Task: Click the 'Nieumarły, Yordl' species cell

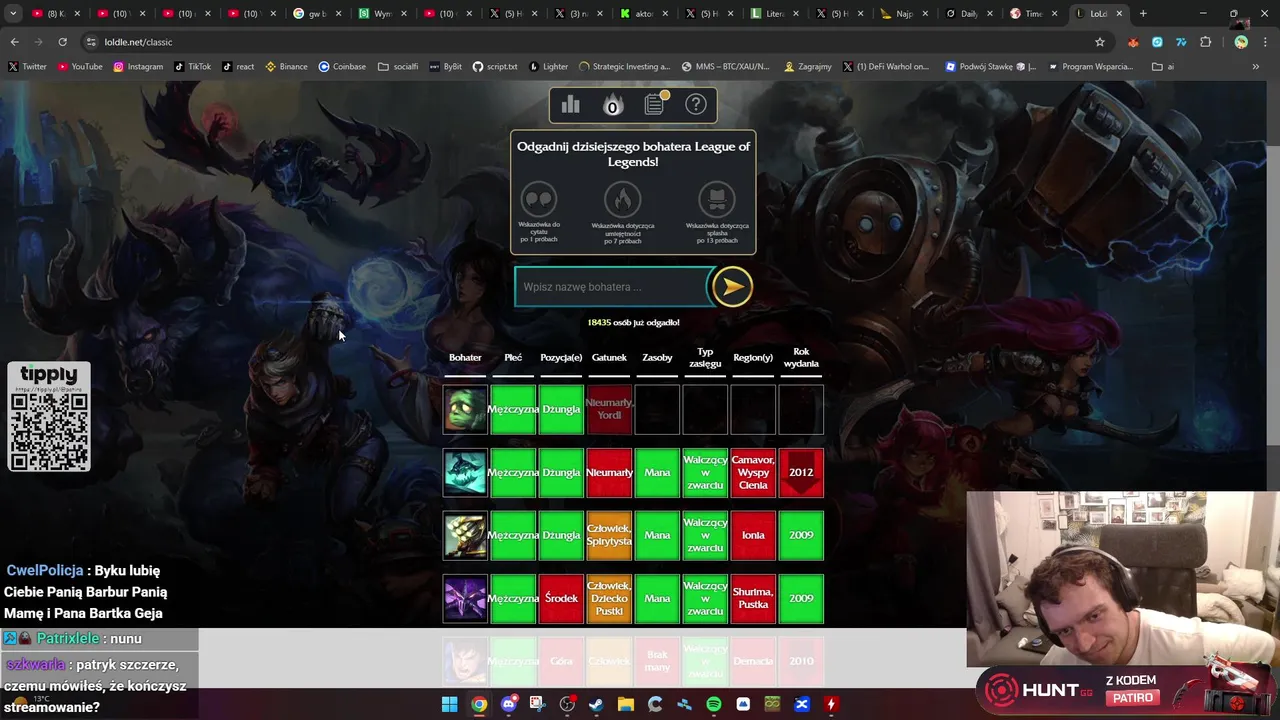Action: point(609,409)
